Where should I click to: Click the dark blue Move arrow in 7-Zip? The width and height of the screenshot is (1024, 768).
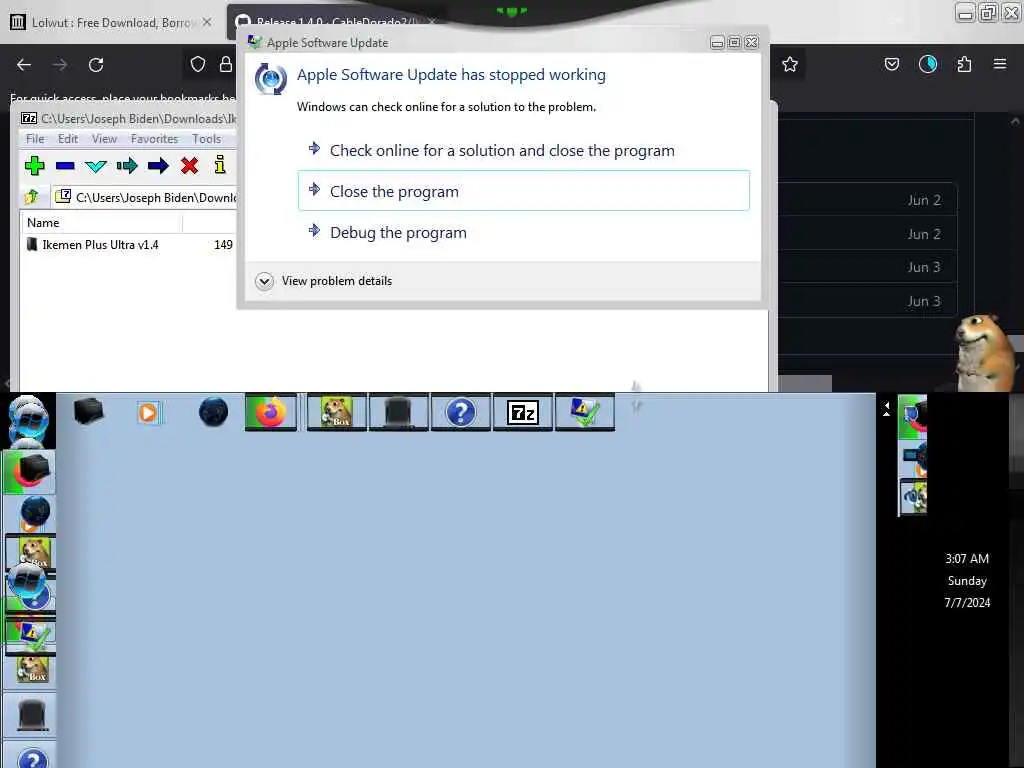[x=158, y=166]
